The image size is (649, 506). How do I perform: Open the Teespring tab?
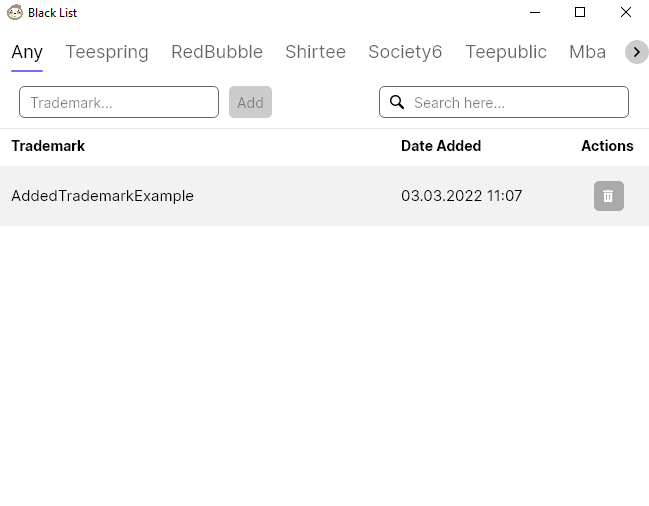click(x=107, y=52)
